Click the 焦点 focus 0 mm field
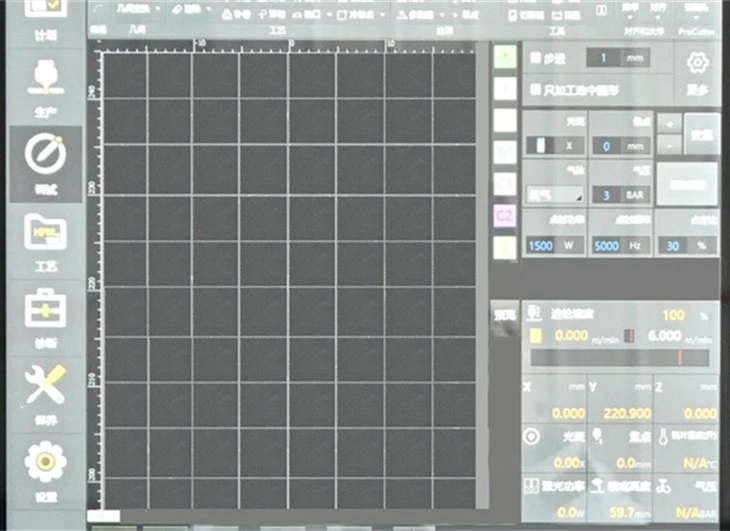730x531 pixels. [621, 147]
